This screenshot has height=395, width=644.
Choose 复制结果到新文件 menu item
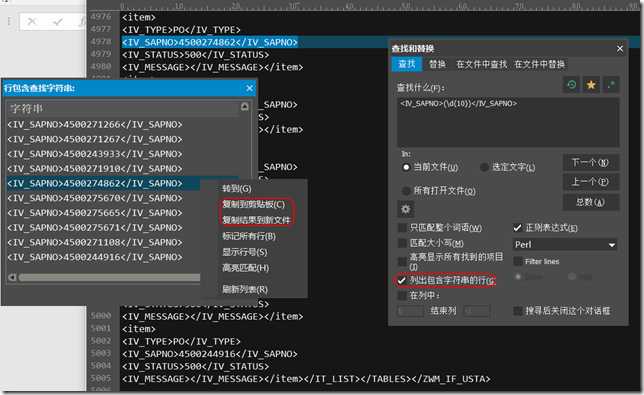click(256, 220)
